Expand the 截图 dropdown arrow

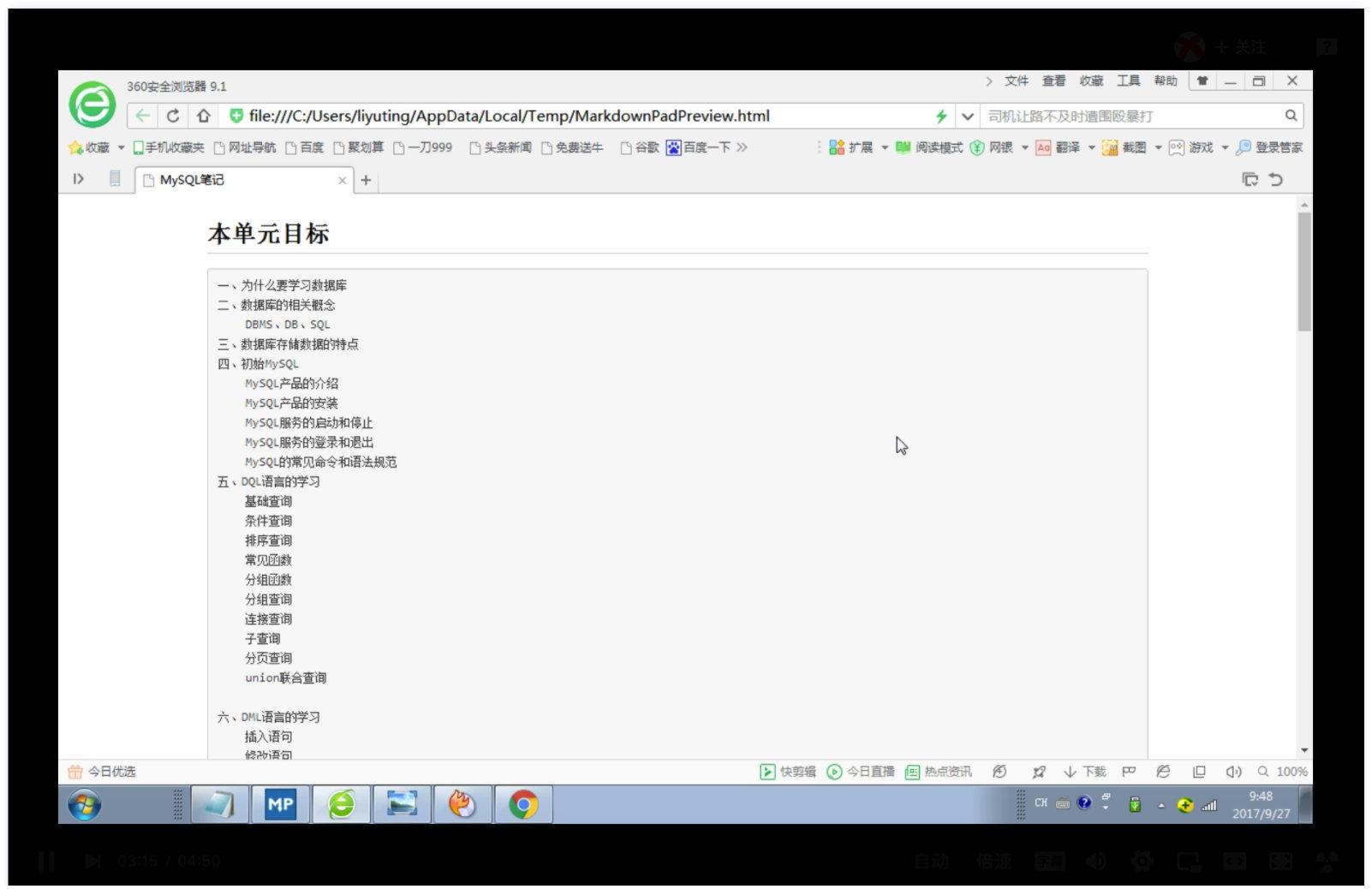click(1158, 147)
